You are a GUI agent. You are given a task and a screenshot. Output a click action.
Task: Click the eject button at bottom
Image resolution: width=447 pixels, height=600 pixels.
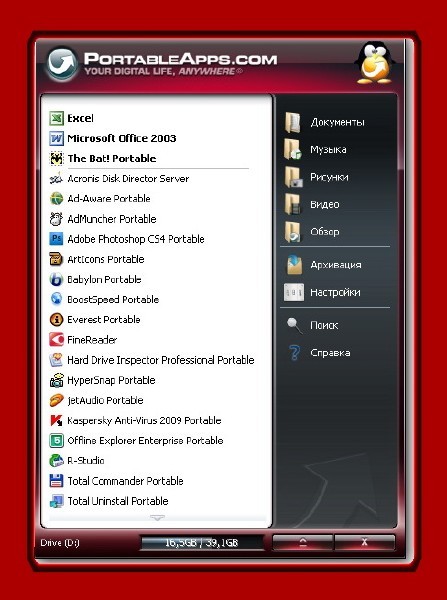pyautogui.click(x=303, y=542)
